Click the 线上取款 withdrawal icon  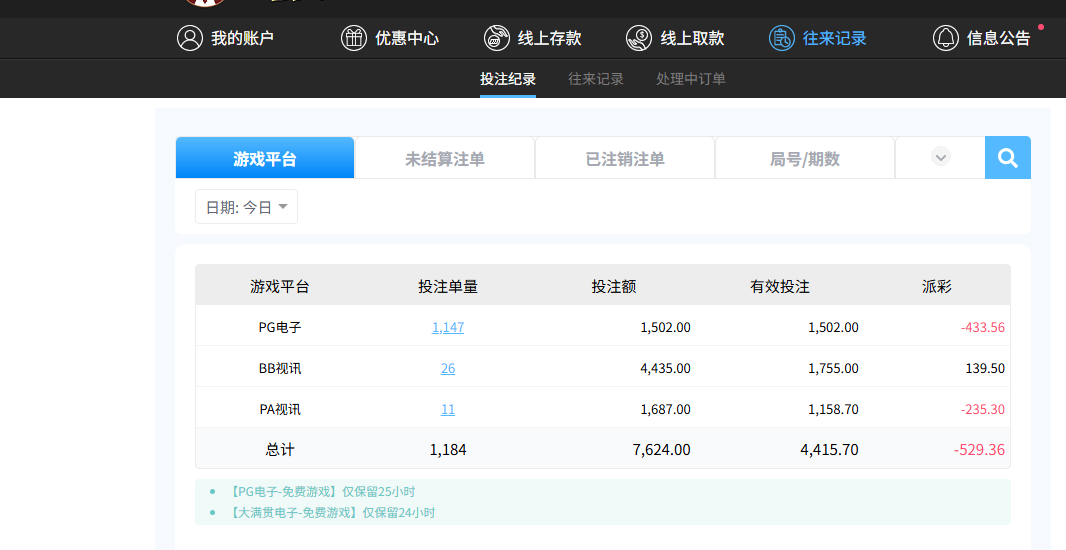pyautogui.click(x=639, y=38)
